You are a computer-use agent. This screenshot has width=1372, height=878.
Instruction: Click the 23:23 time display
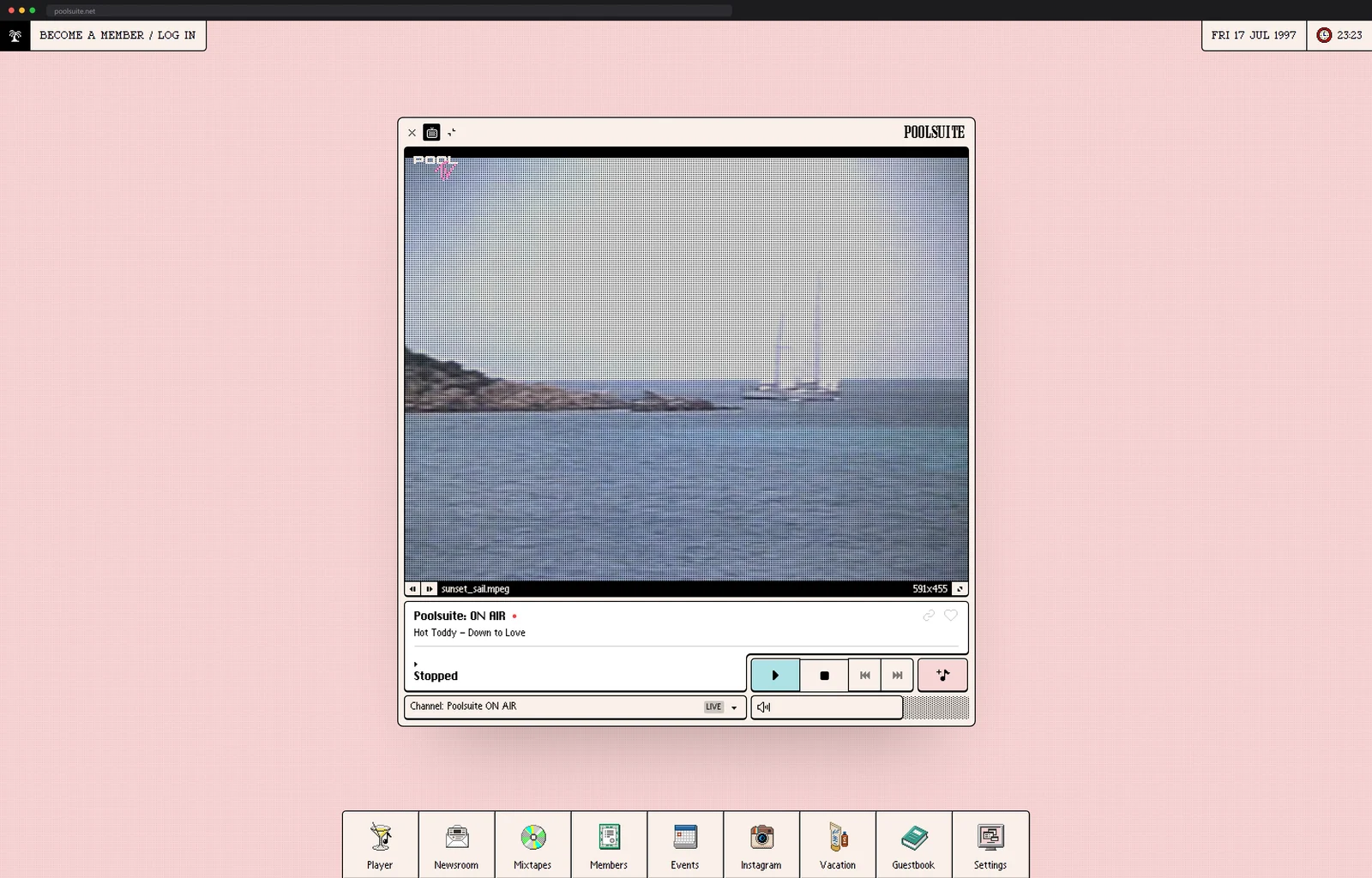tap(1350, 35)
